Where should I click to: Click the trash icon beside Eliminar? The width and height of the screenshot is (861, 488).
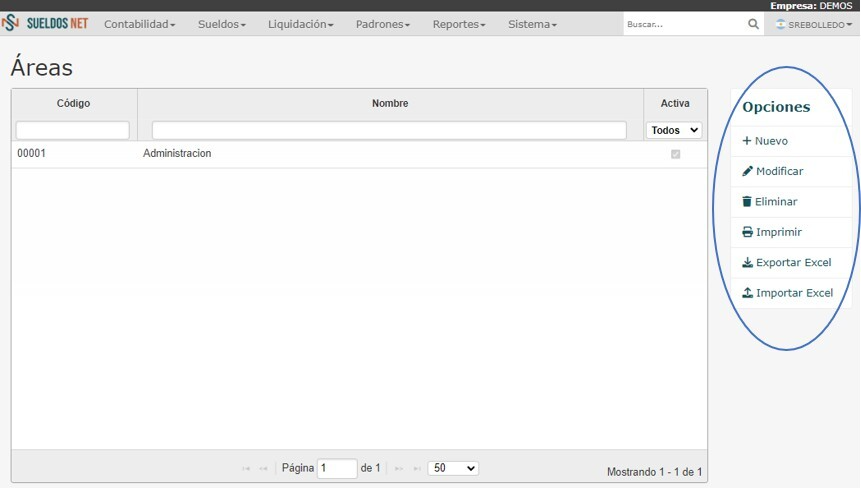(x=747, y=201)
